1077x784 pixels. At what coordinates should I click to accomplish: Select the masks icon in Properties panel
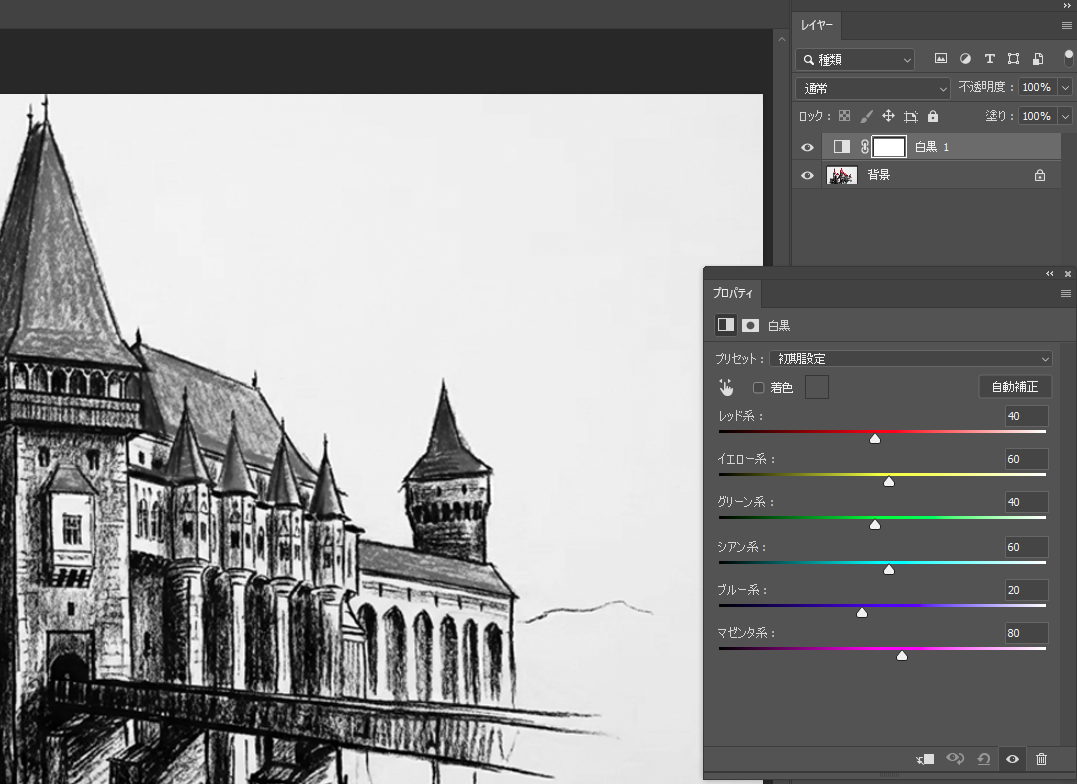pyautogui.click(x=750, y=325)
